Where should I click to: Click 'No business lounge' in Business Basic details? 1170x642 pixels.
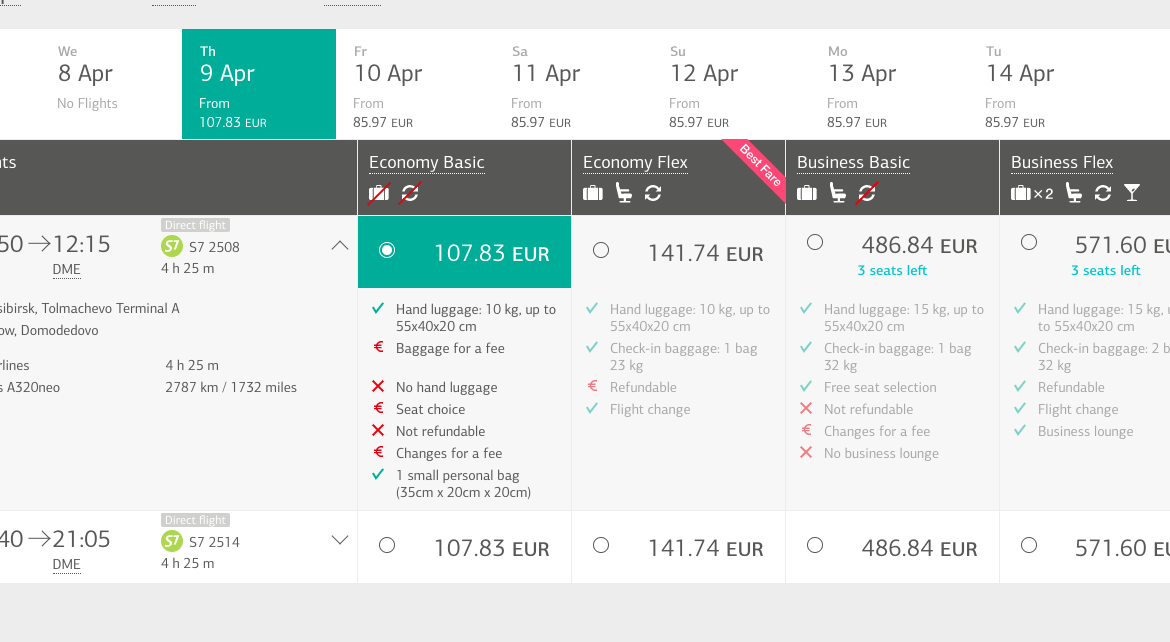[x=881, y=453]
